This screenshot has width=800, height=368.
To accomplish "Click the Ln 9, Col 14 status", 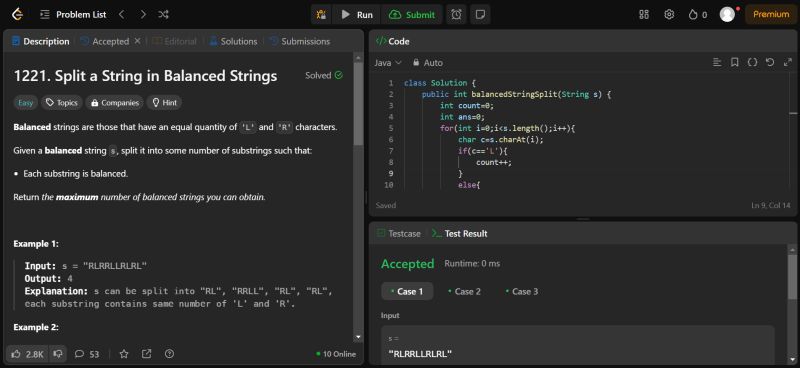I will [x=770, y=205].
